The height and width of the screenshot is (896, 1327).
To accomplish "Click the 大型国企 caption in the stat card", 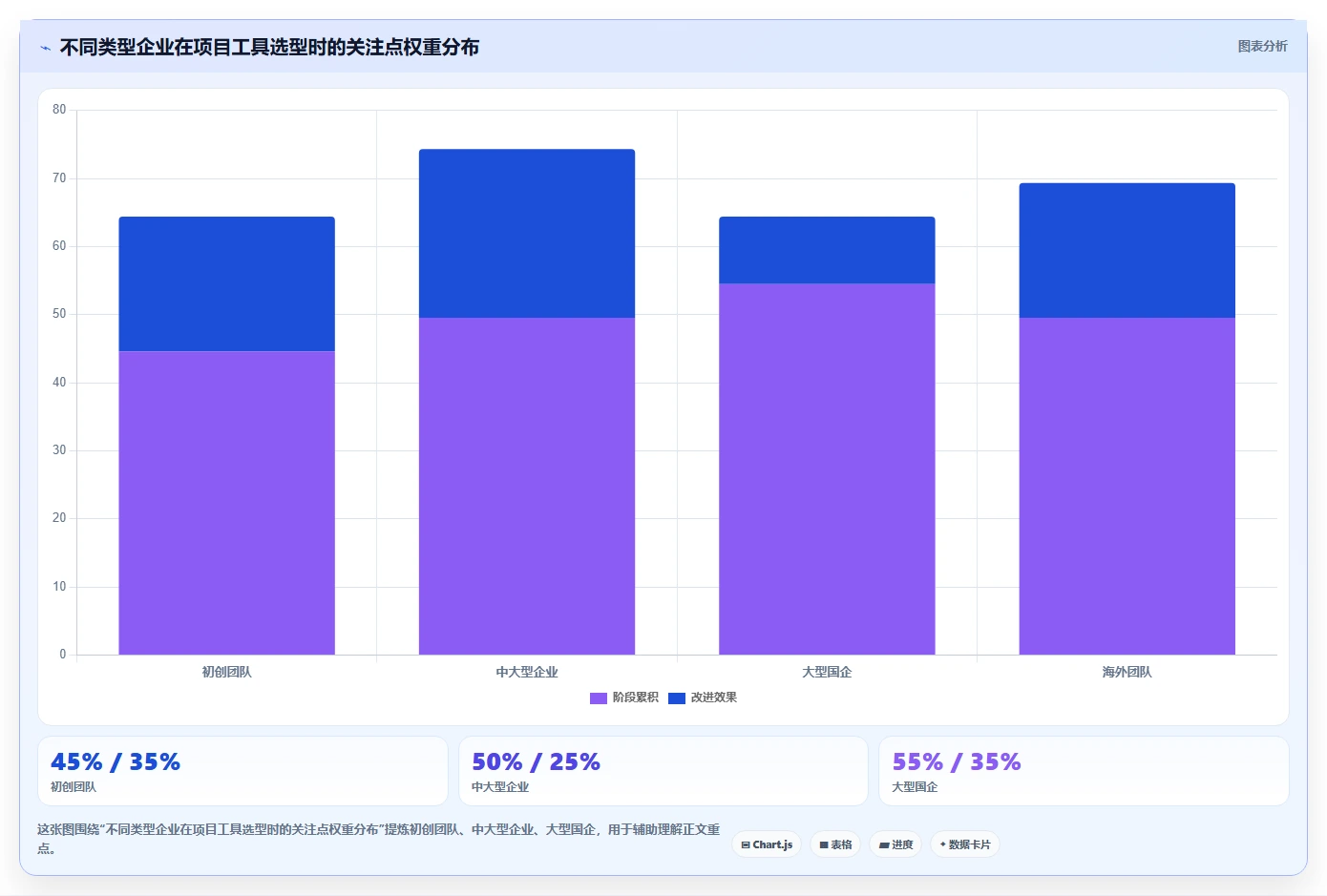I will [915, 787].
